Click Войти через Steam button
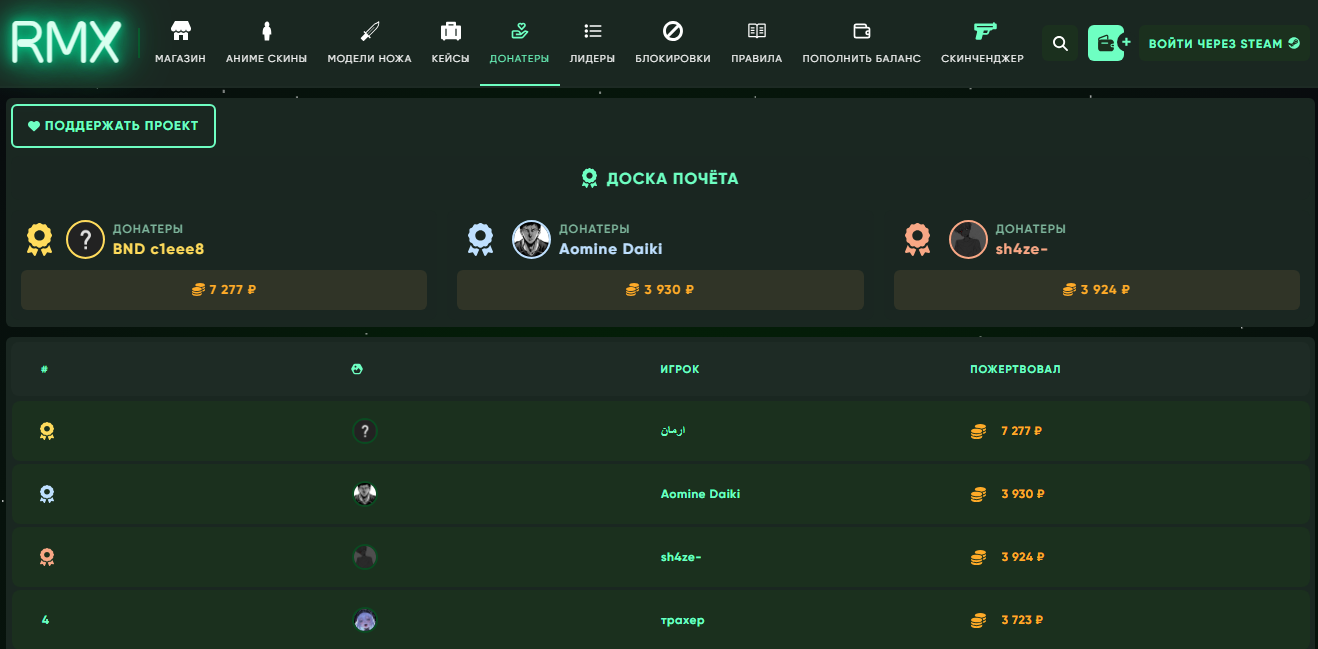This screenshot has width=1318, height=649. 1224,44
